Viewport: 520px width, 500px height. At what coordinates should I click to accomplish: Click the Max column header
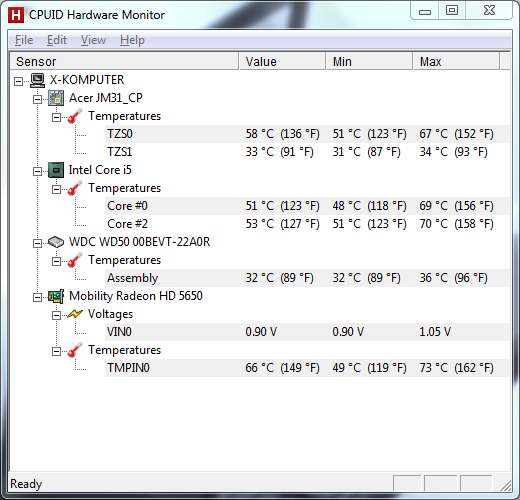coord(457,61)
